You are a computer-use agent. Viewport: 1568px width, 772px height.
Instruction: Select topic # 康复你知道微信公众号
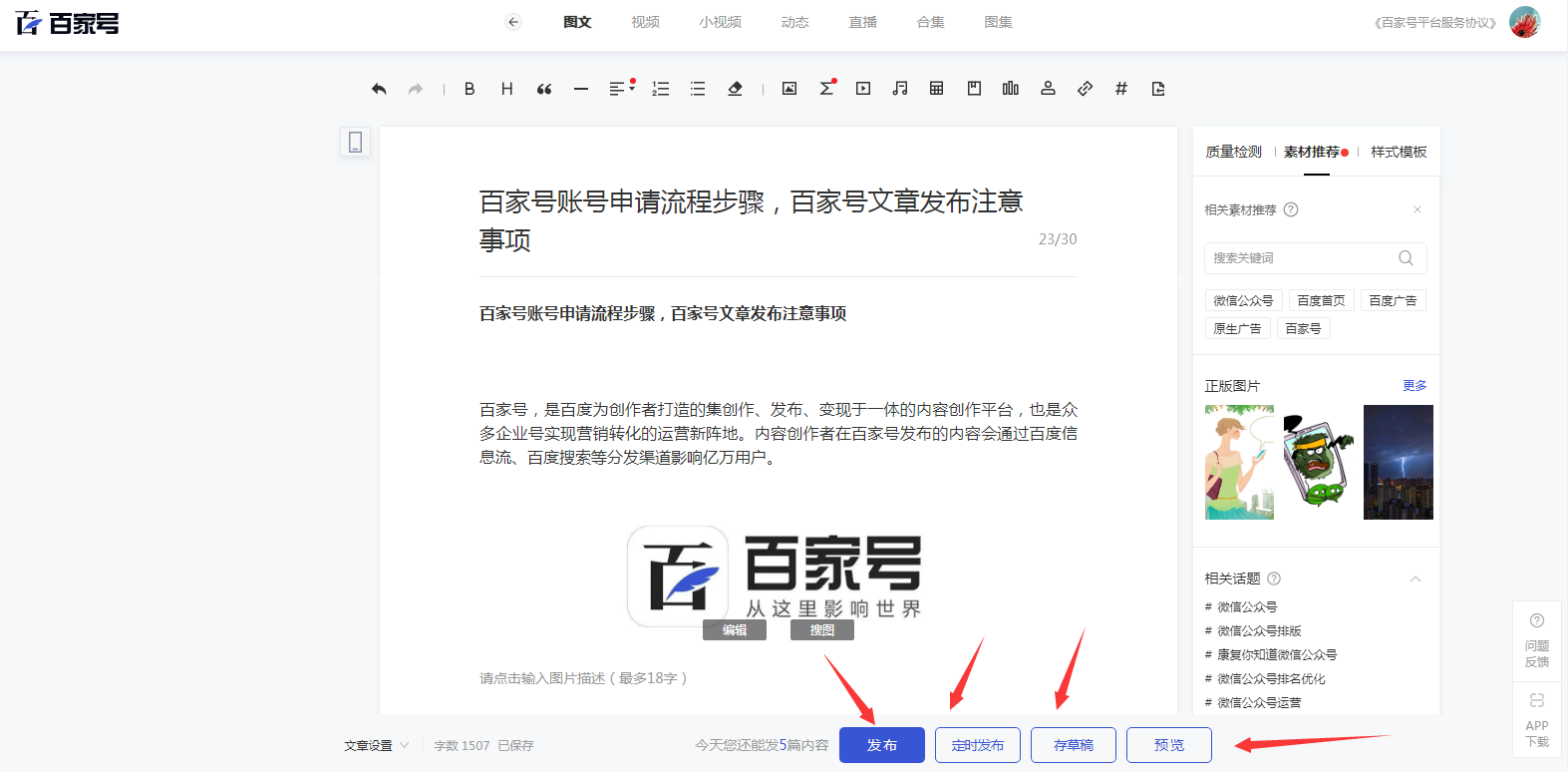pyautogui.click(x=1271, y=654)
